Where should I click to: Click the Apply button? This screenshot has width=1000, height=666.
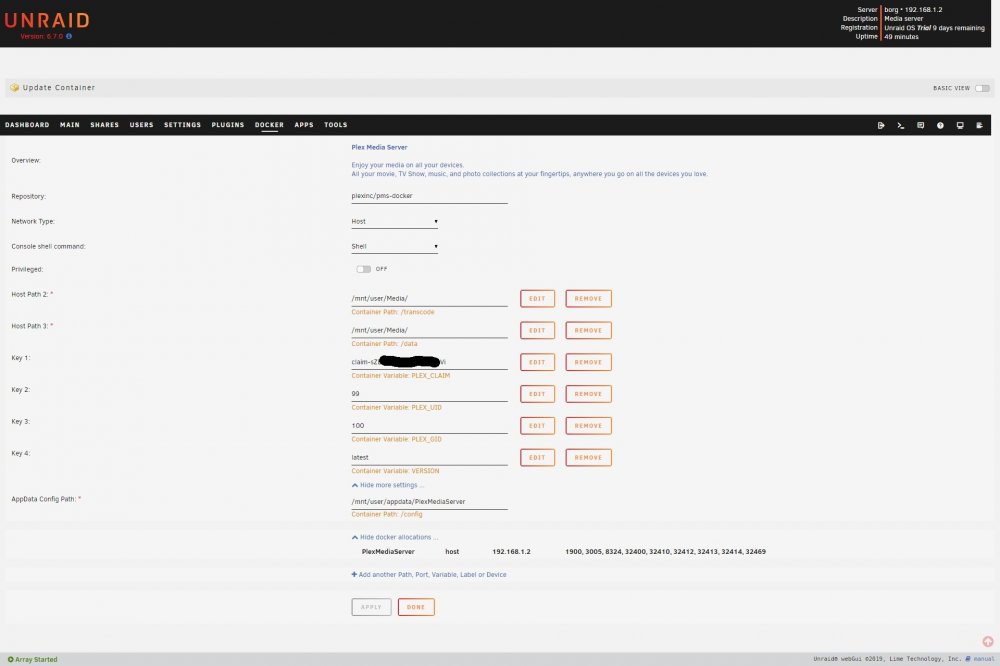371,607
